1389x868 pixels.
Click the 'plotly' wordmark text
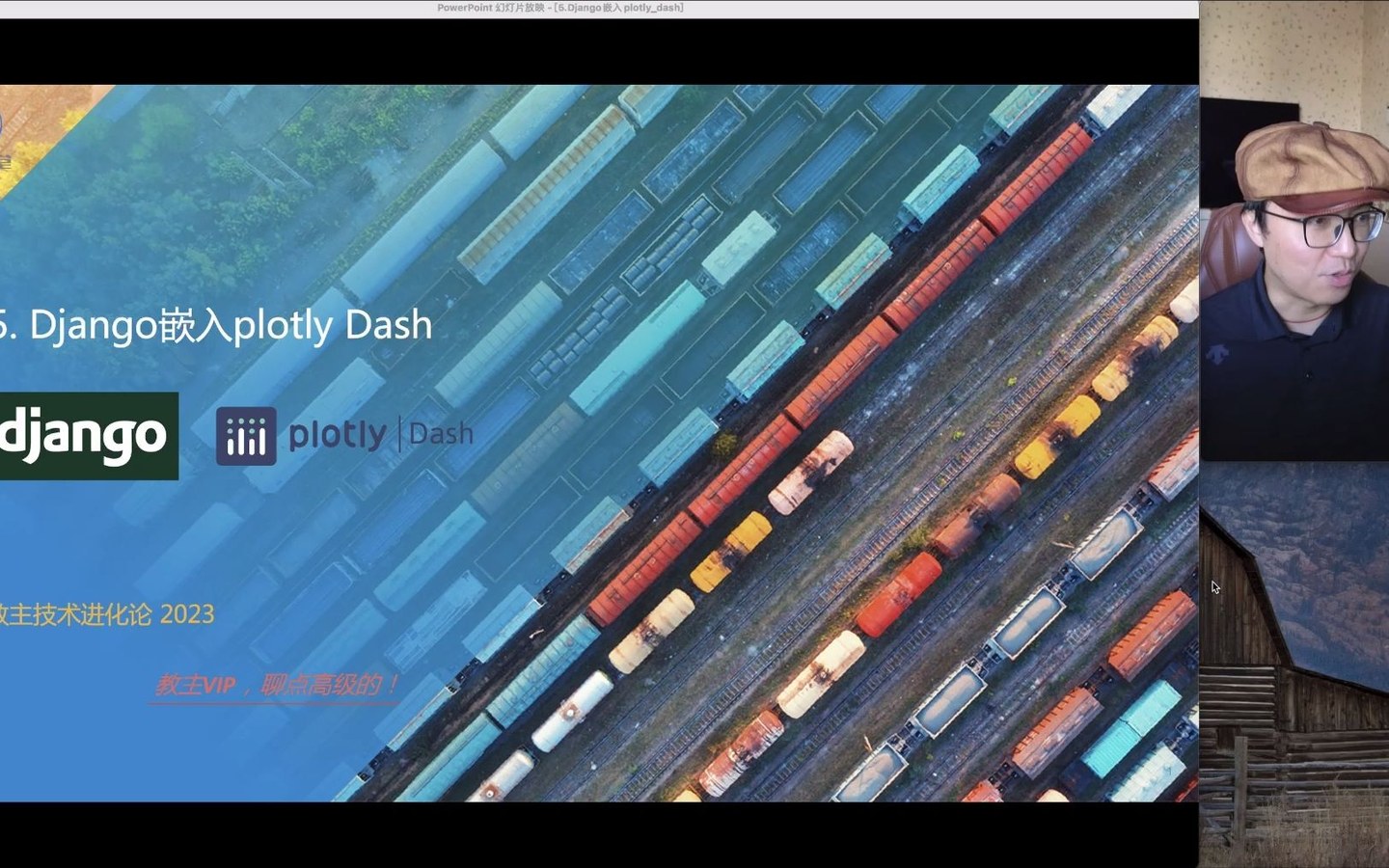click(338, 435)
